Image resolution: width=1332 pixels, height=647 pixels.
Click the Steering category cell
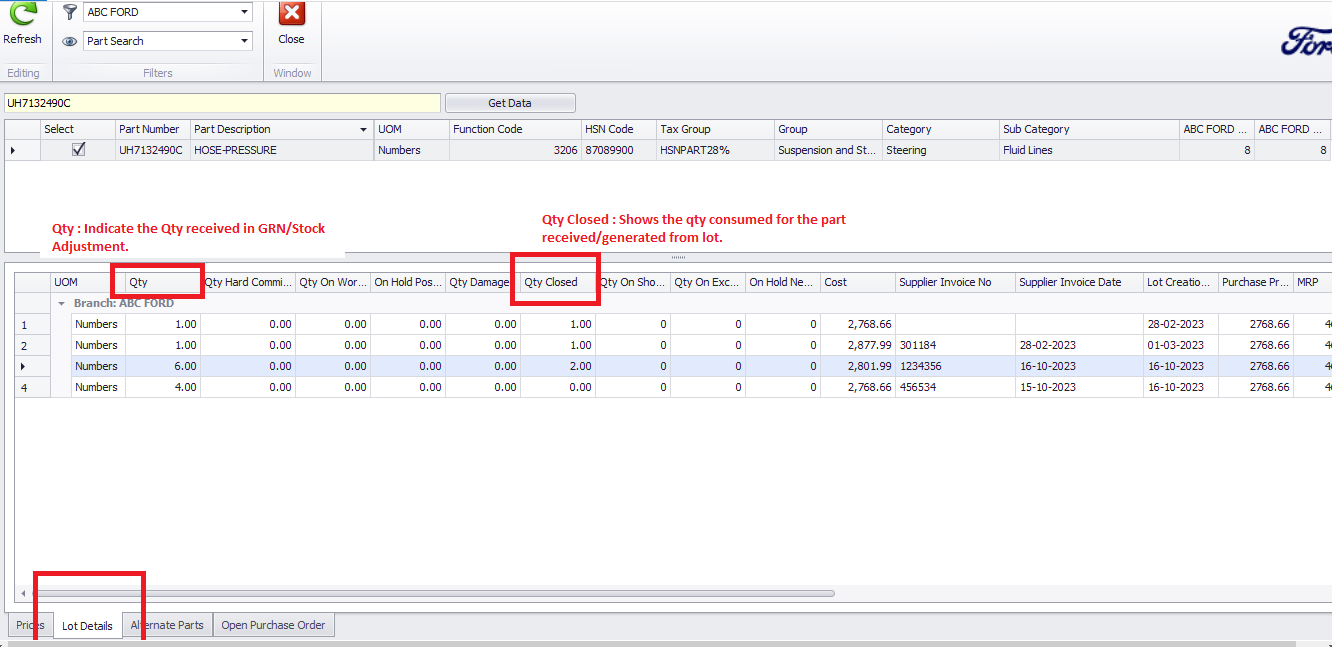pyautogui.click(x=940, y=150)
